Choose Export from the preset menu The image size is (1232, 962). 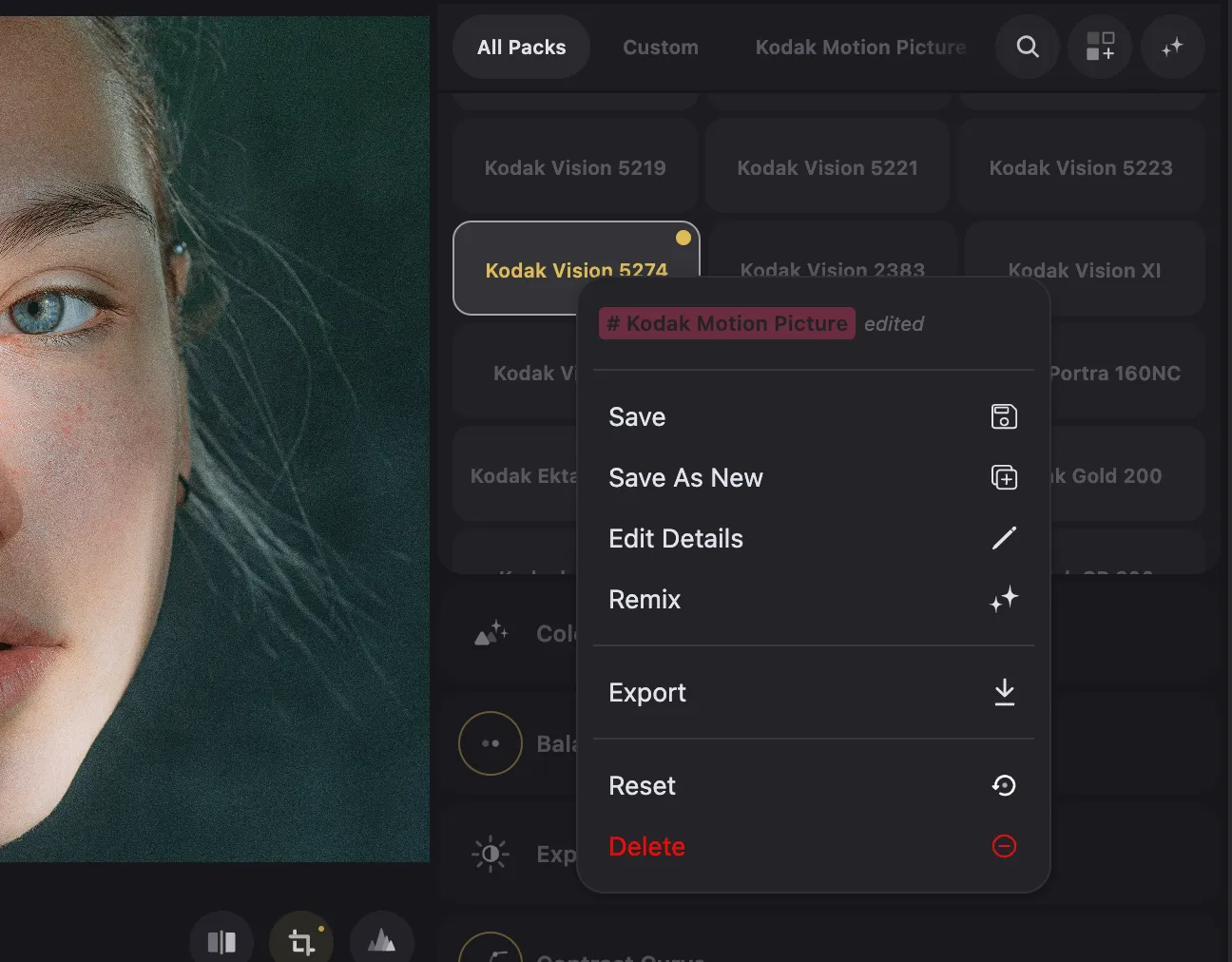coord(813,692)
